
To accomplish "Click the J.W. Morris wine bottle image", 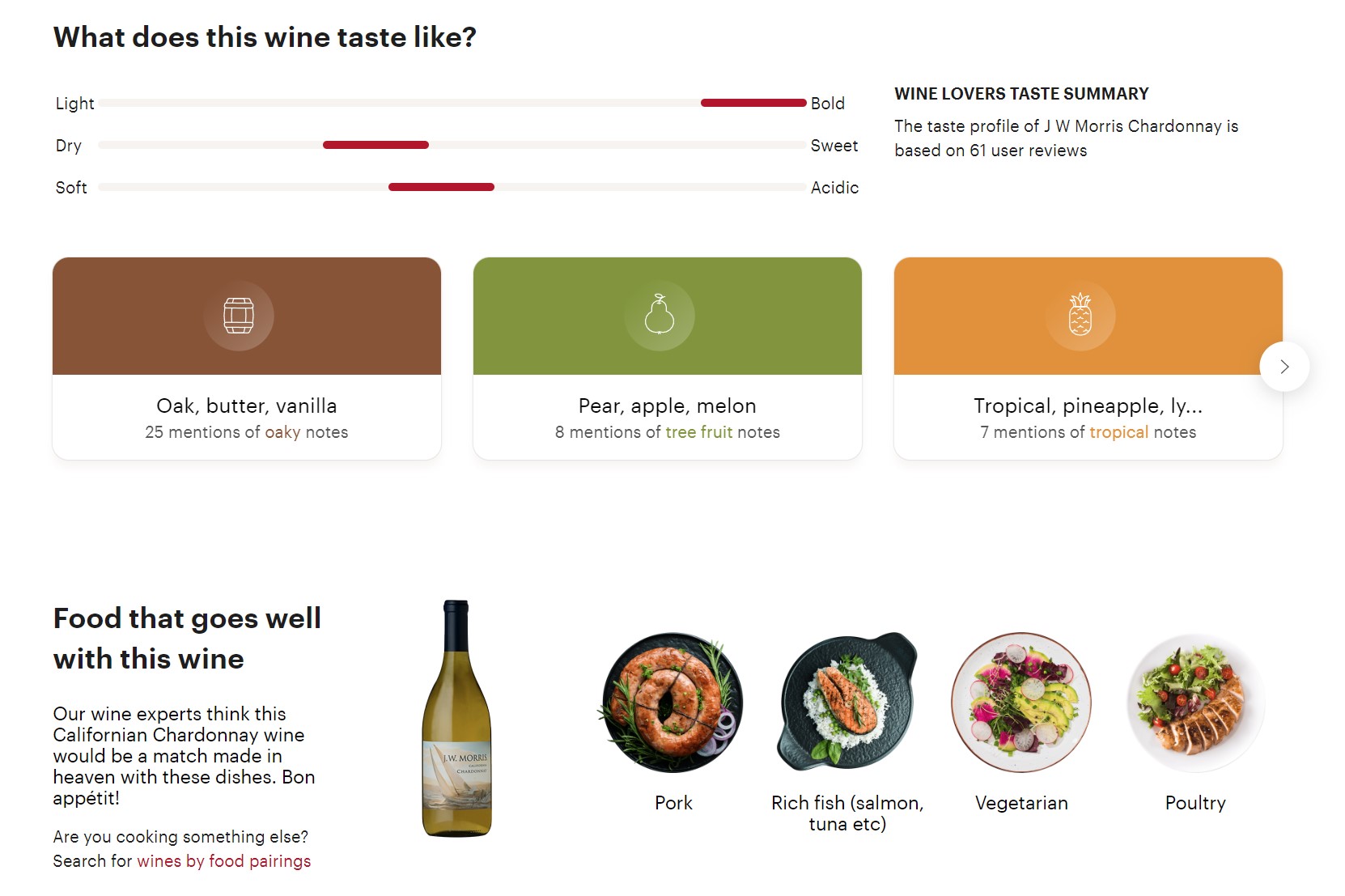I will (457, 719).
